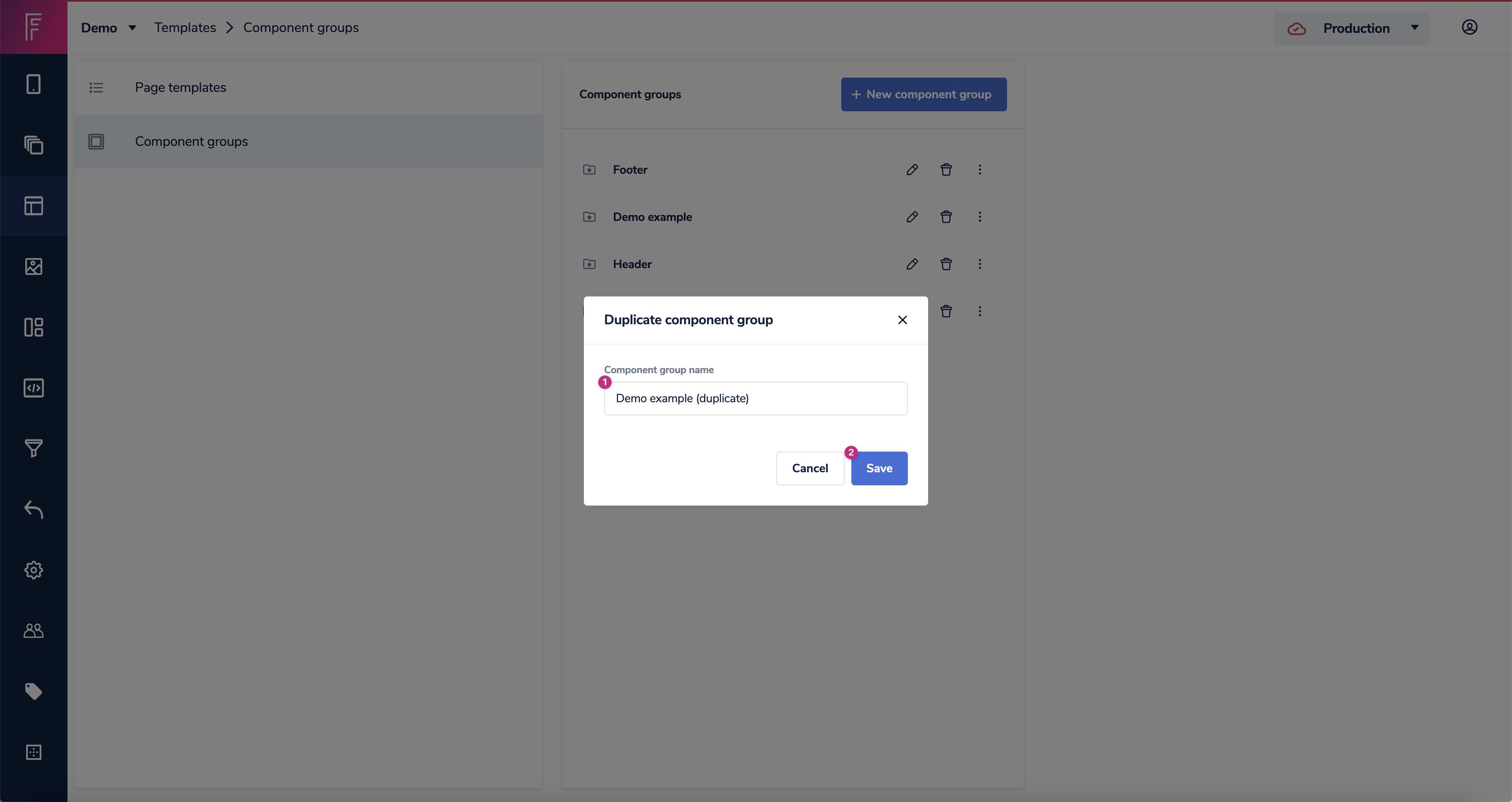Viewport: 1512px width, 802px height.
Task: Open the Users panel from the sidebar
Action: coord(33,631)
